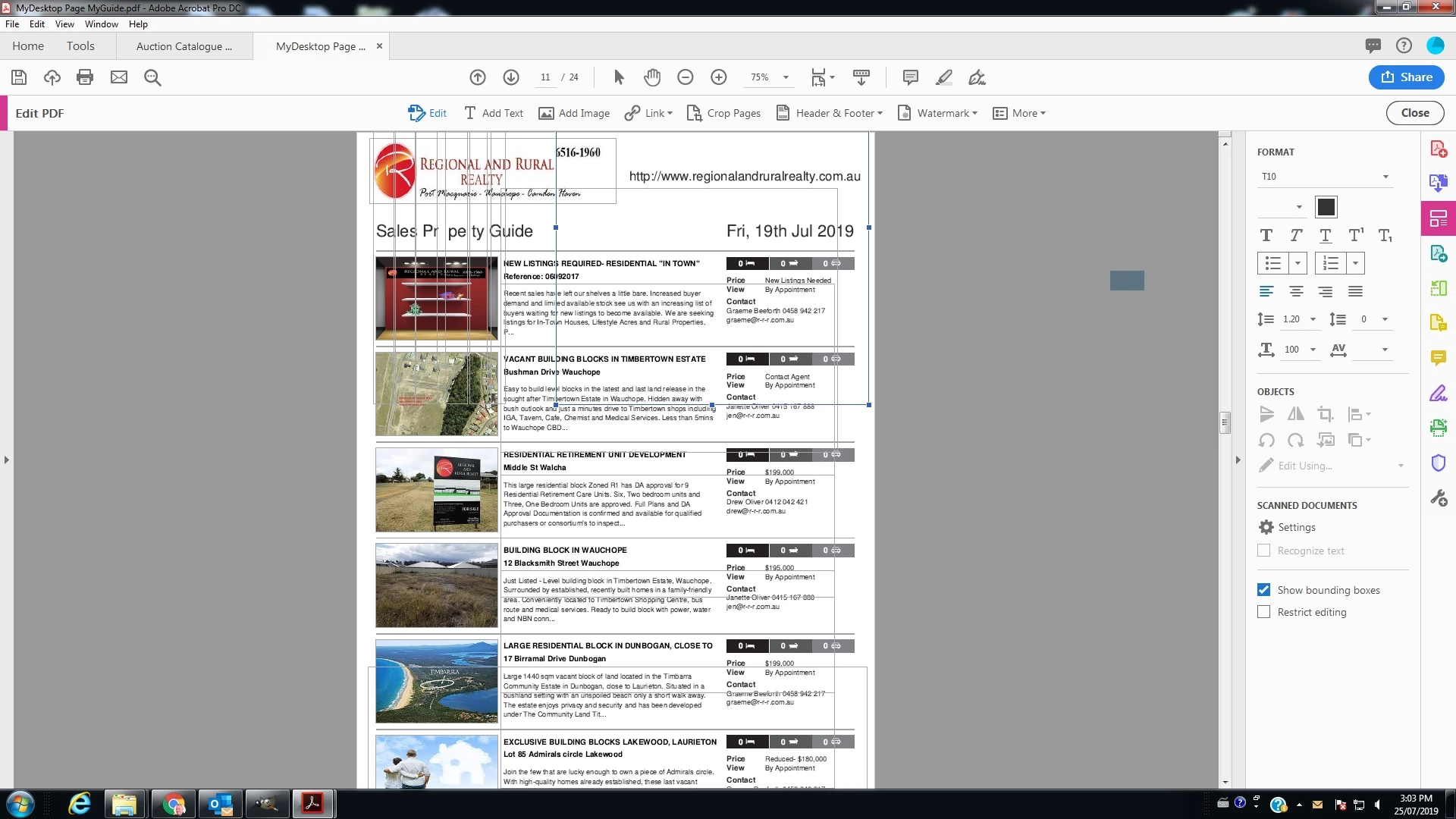Click the Zoom in plus icon
The width and height of the screenshot is (1456, 819).
click(718, 77)
